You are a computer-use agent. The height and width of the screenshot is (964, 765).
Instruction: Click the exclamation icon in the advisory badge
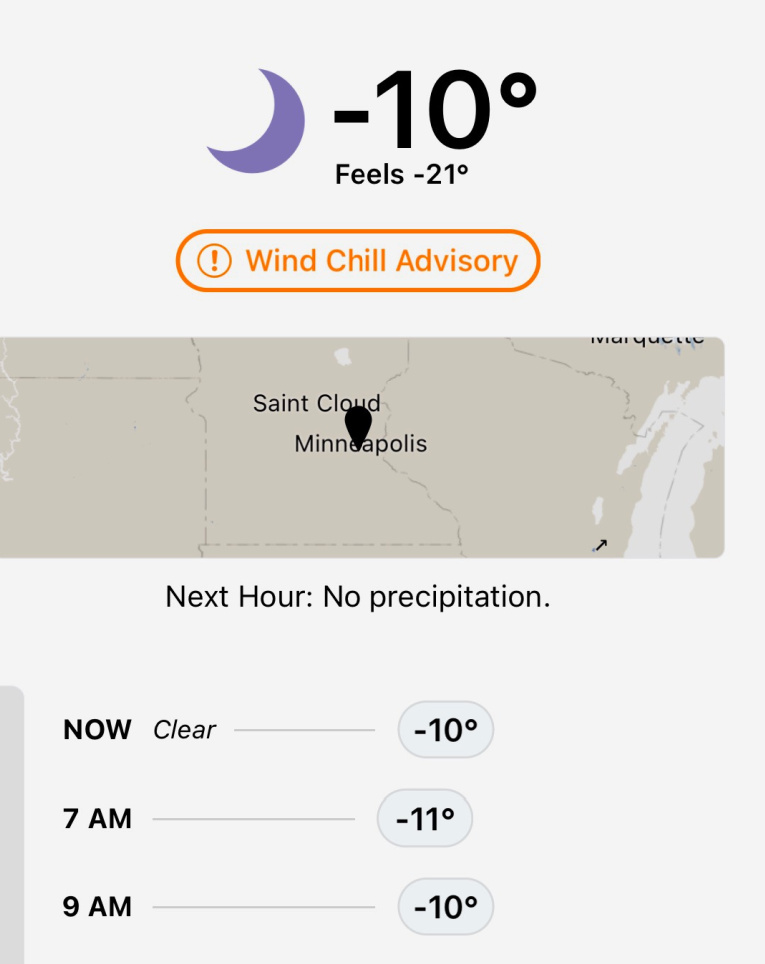tap(213, 261)
